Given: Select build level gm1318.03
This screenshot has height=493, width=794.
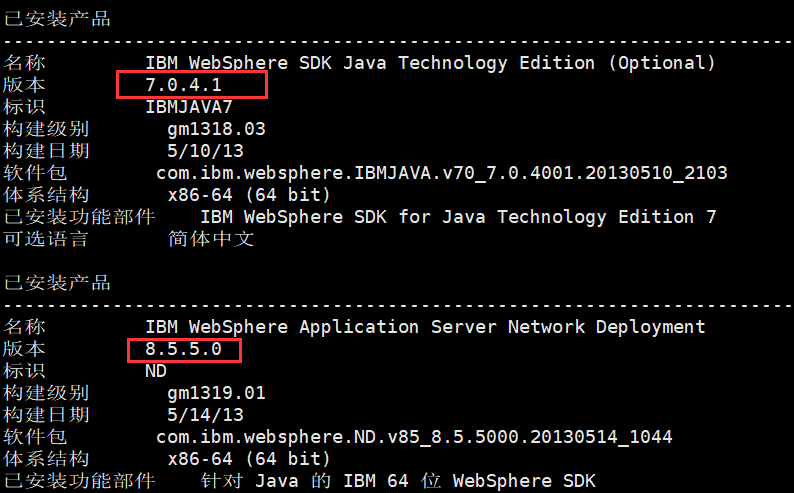Looking at the screenshot, I should (216, 129).
